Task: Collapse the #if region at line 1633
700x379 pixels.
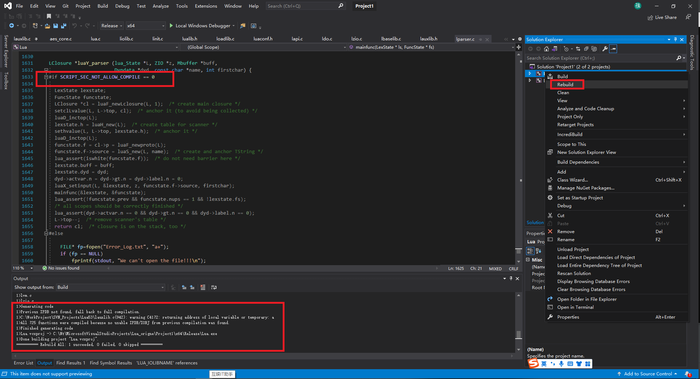Action: pyautogui.click(x=46, y=77)
